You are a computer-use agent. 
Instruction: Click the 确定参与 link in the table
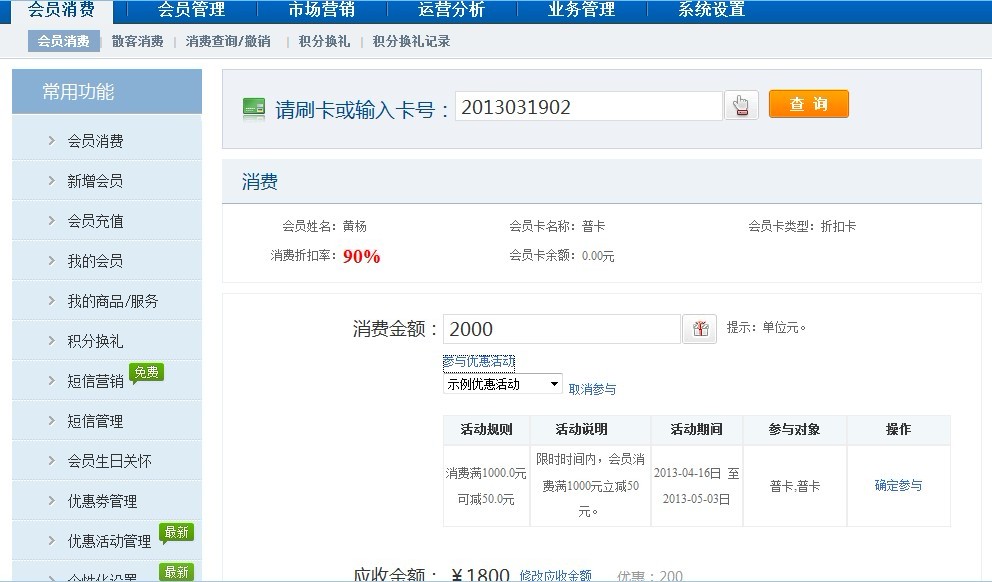click(898, 486)
